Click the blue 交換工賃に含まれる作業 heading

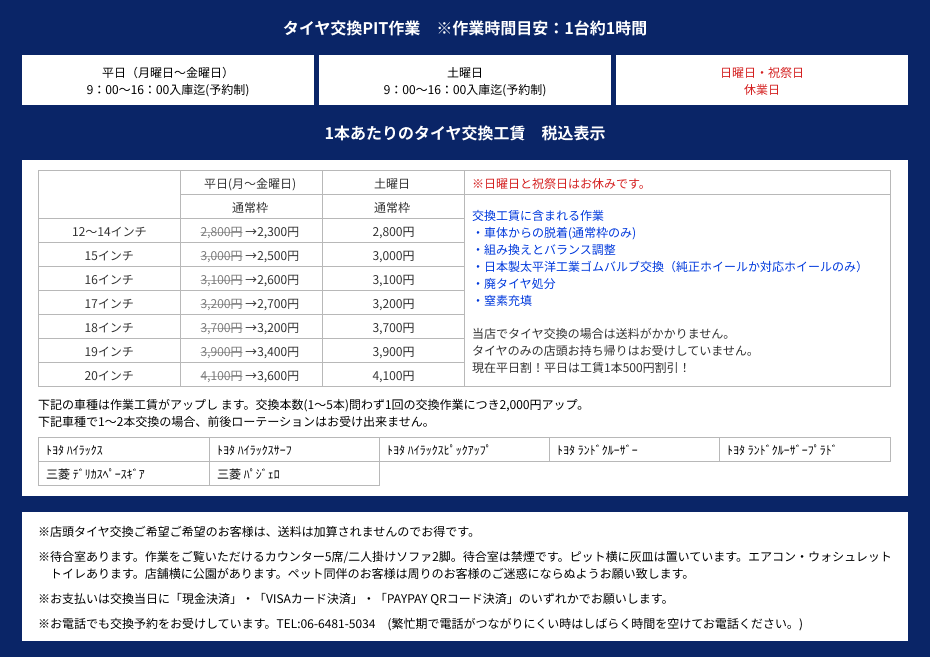coord(538,215)
